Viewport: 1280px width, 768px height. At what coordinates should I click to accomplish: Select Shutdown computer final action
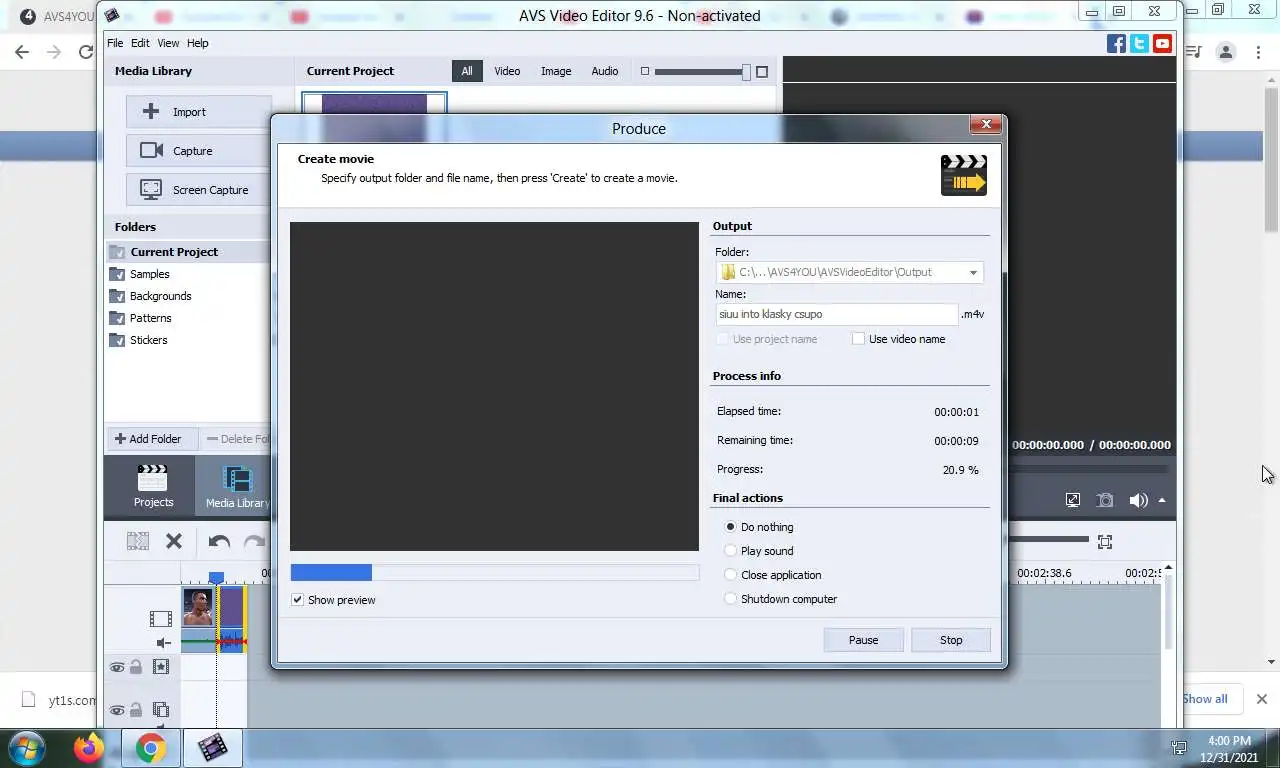pyautogui.click(x=730, y=599)
